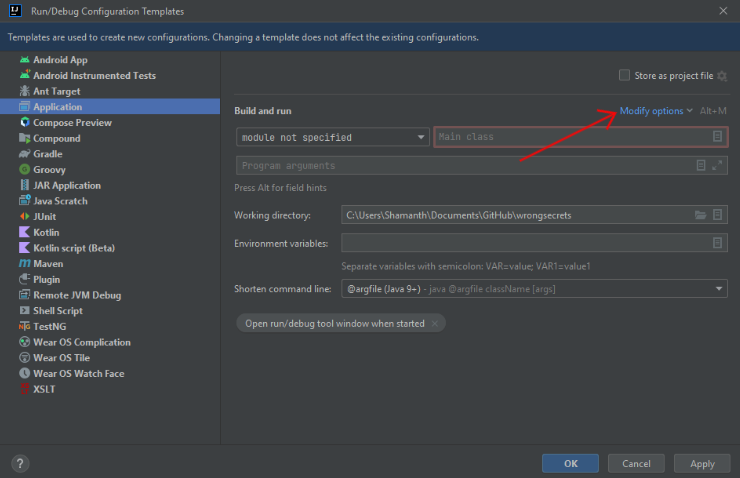Open the Working directory folder browse icon
The width and height of the screenshot is (740, 478).
(700, 215)
